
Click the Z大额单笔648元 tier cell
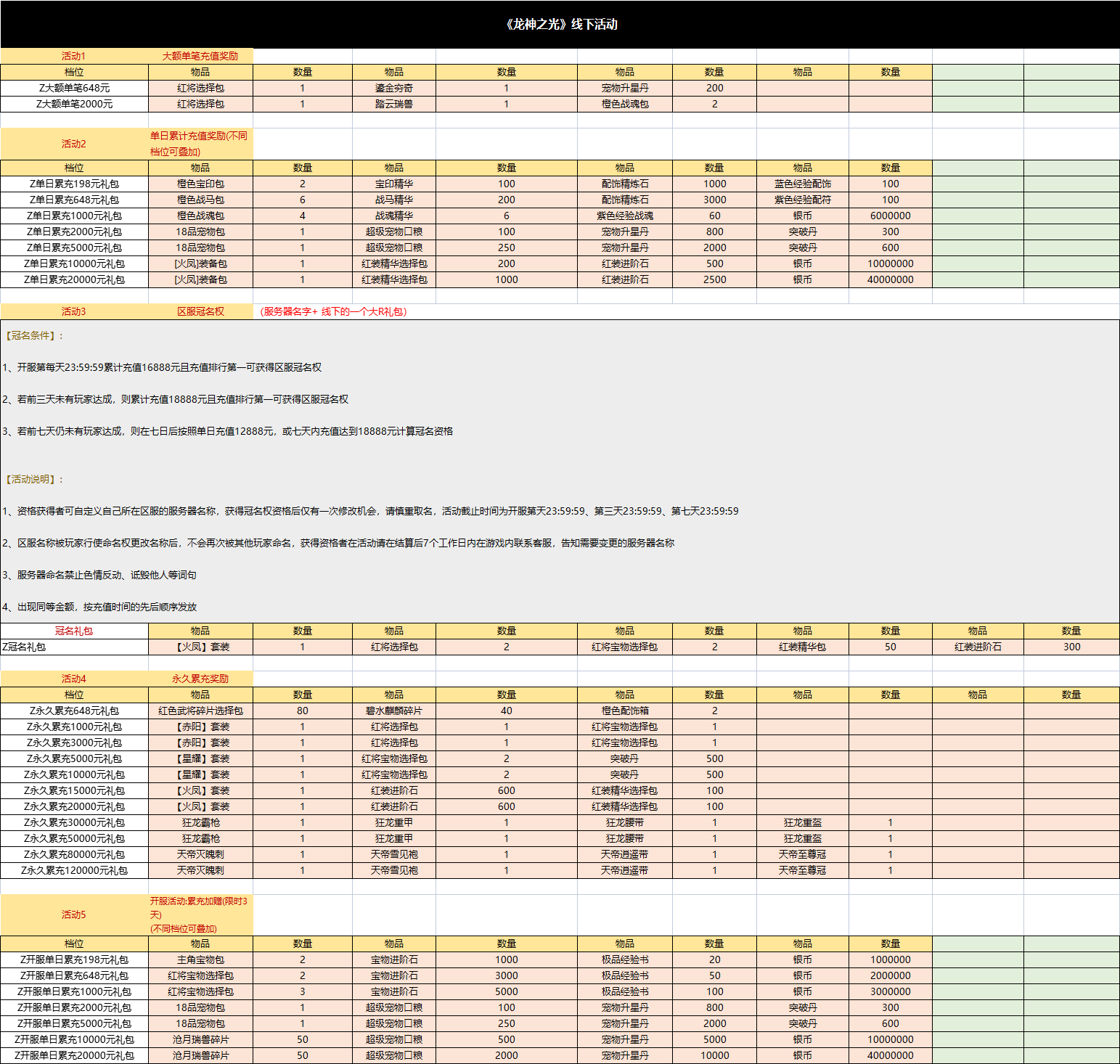coord(74,88)
